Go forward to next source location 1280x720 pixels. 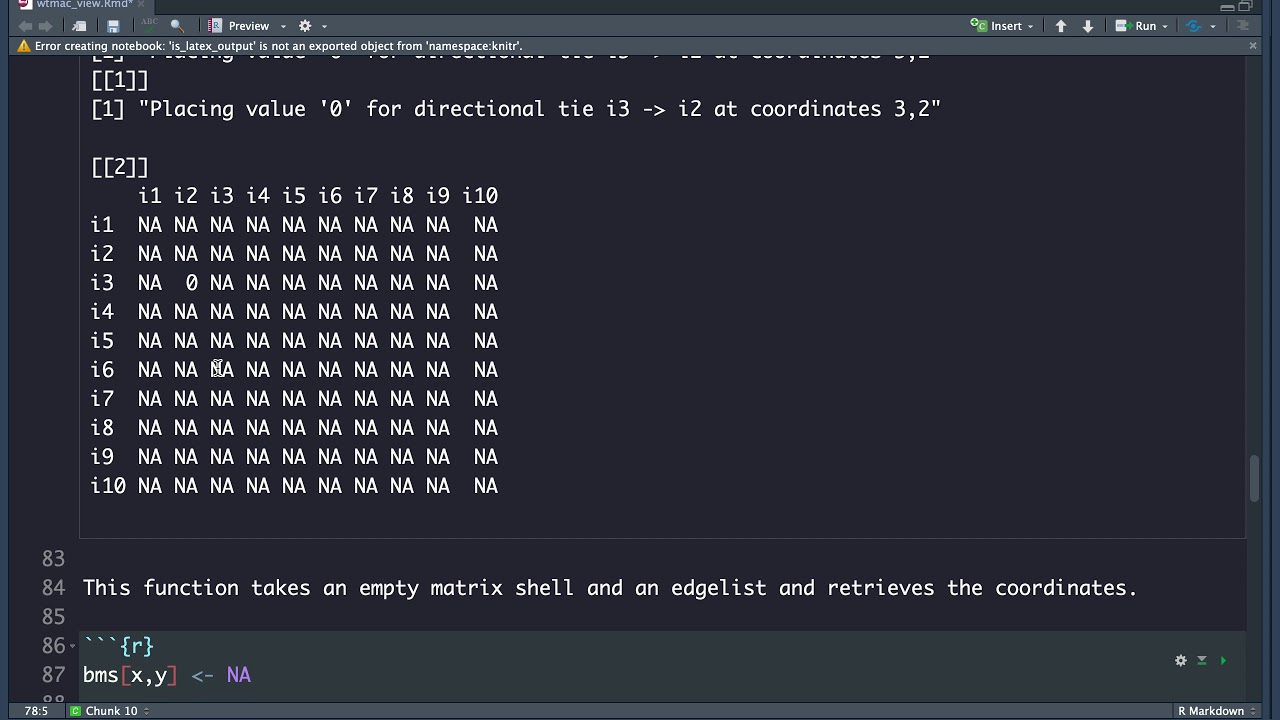pyautogui.click(x=44, y=26)
